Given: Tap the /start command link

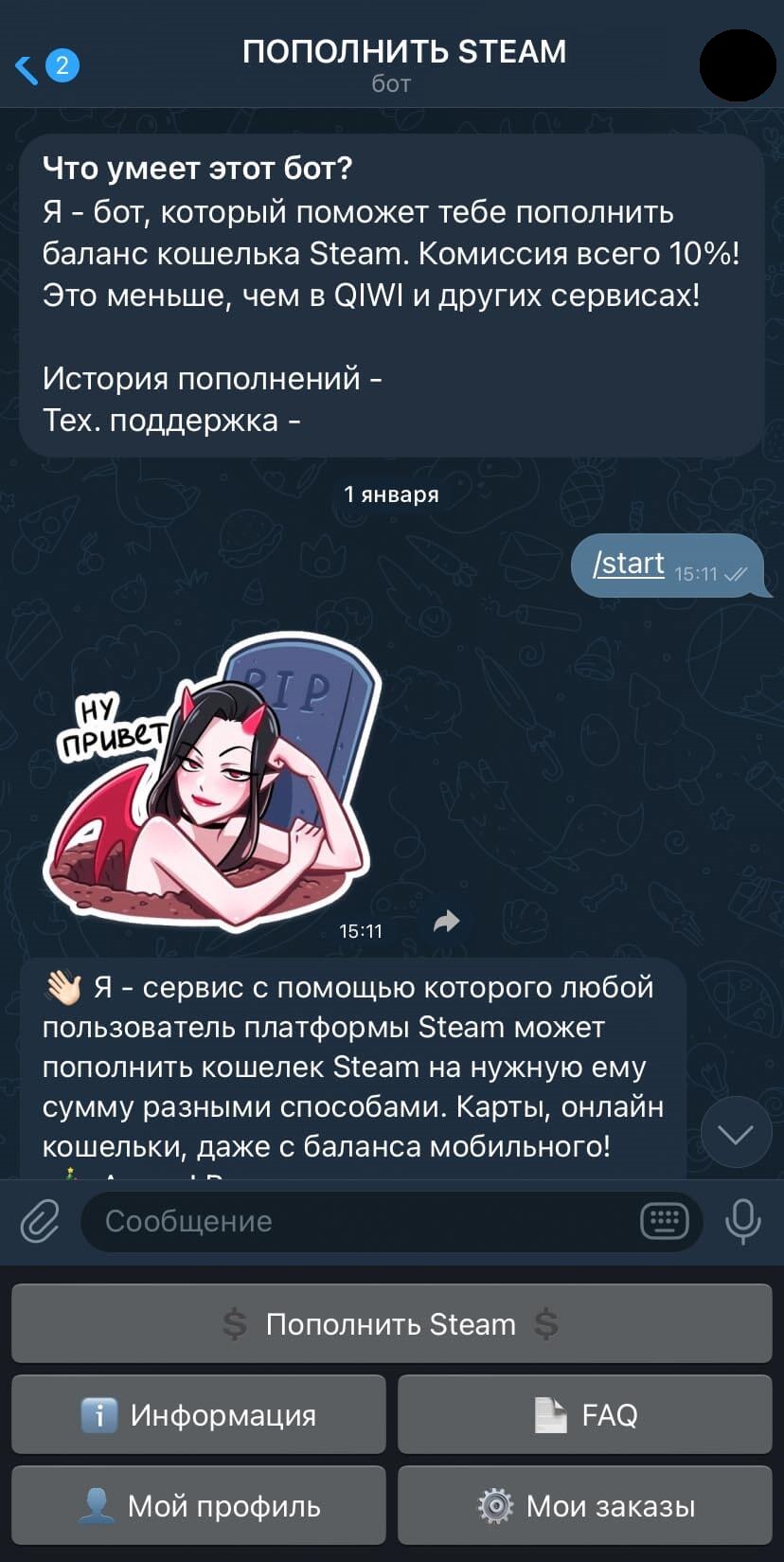Looking at the screenshot, I should pyautogui.click(x=629, y=564).
